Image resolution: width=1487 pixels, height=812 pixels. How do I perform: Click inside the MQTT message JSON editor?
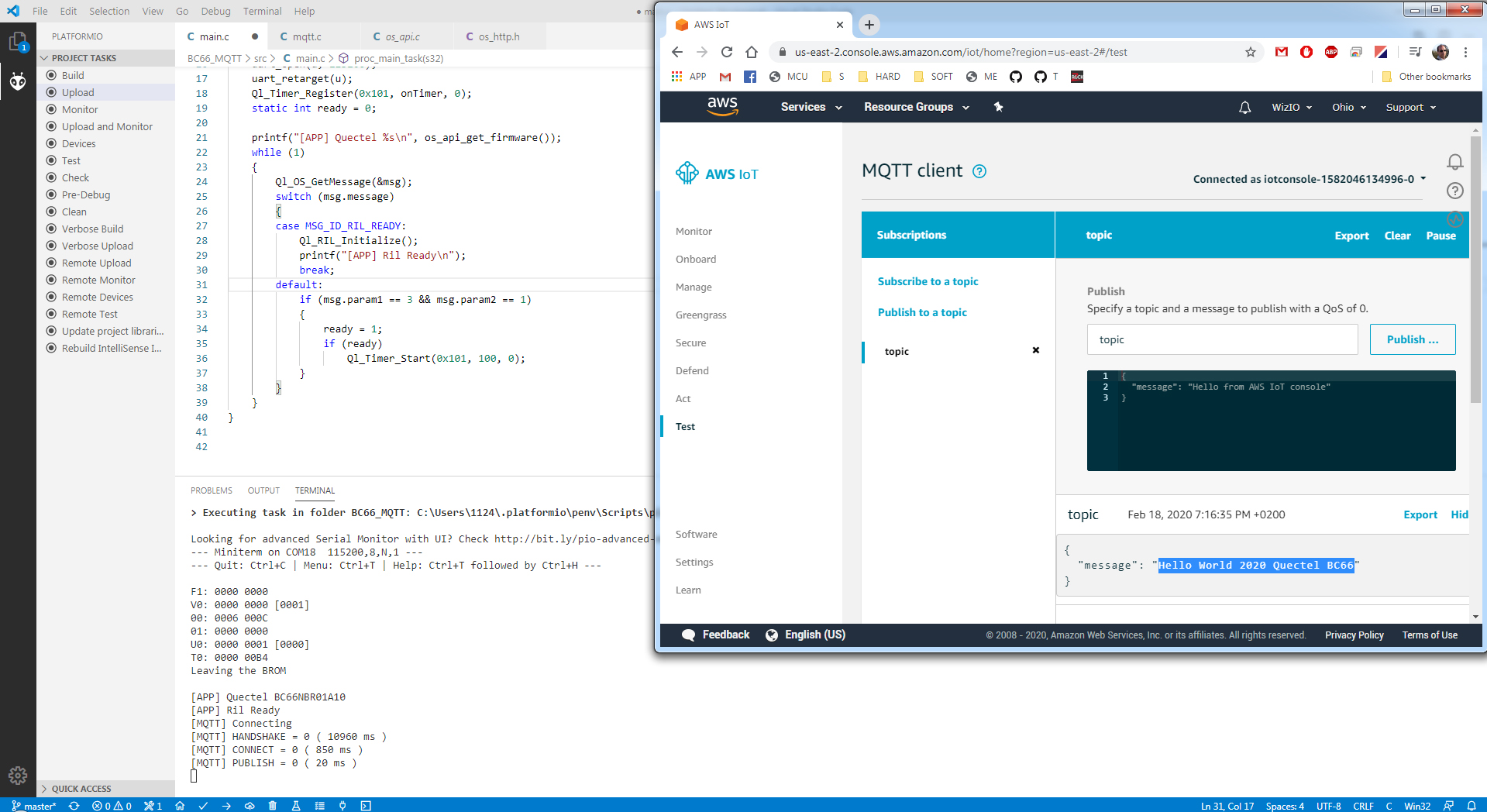(x=1272, y=421)
